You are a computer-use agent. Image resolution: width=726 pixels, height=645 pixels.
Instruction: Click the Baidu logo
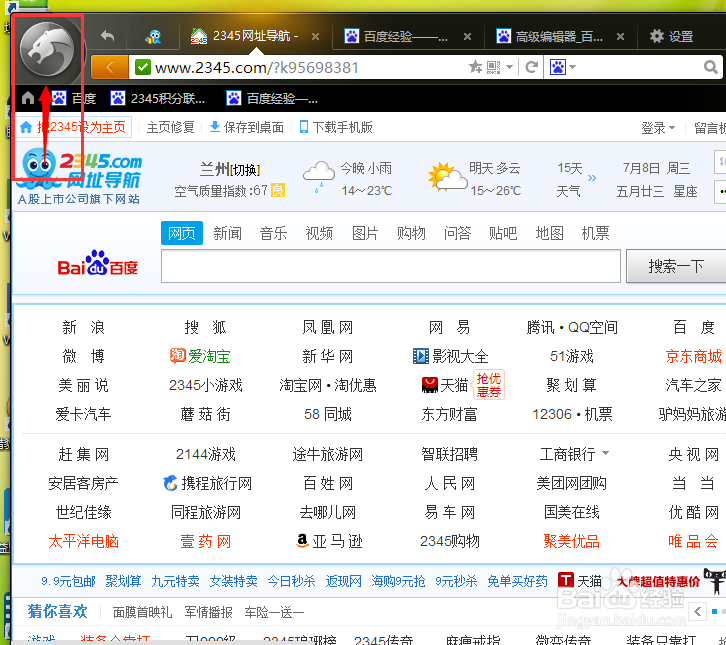coord(98,263)
